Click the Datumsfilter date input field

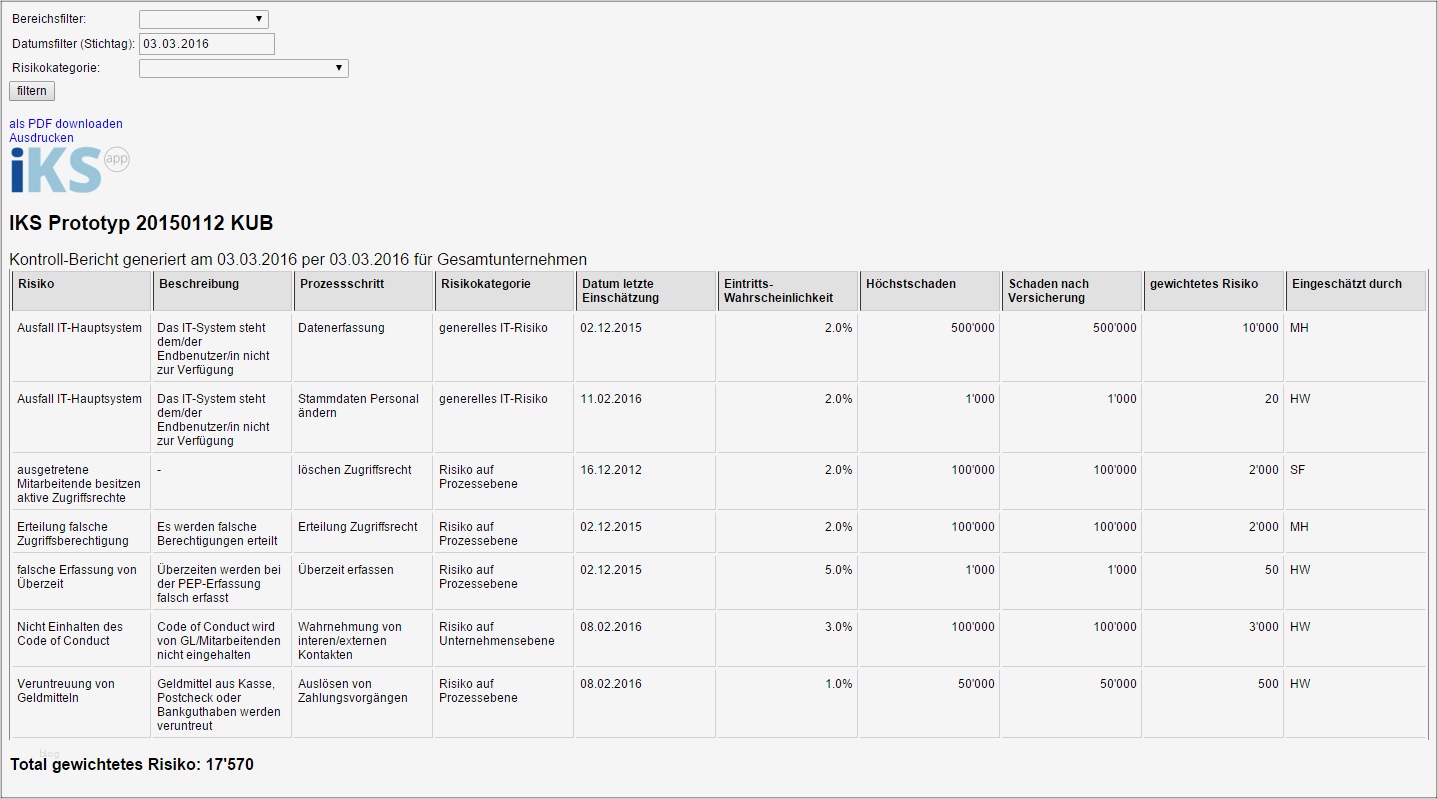coord(207,44)
